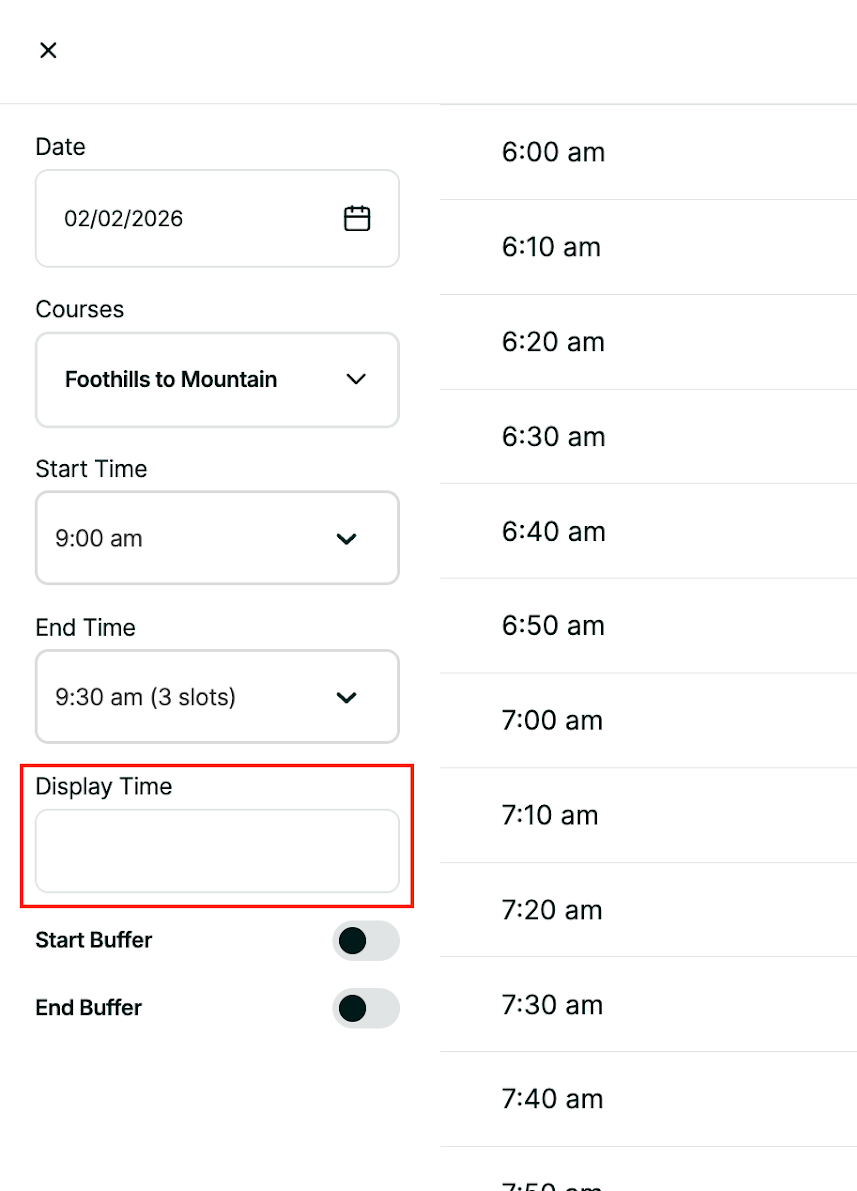Open the Courses selector showing Foothills to Mountain
Viewport: 857px width, 1191px height.
[x=217, y=380]
